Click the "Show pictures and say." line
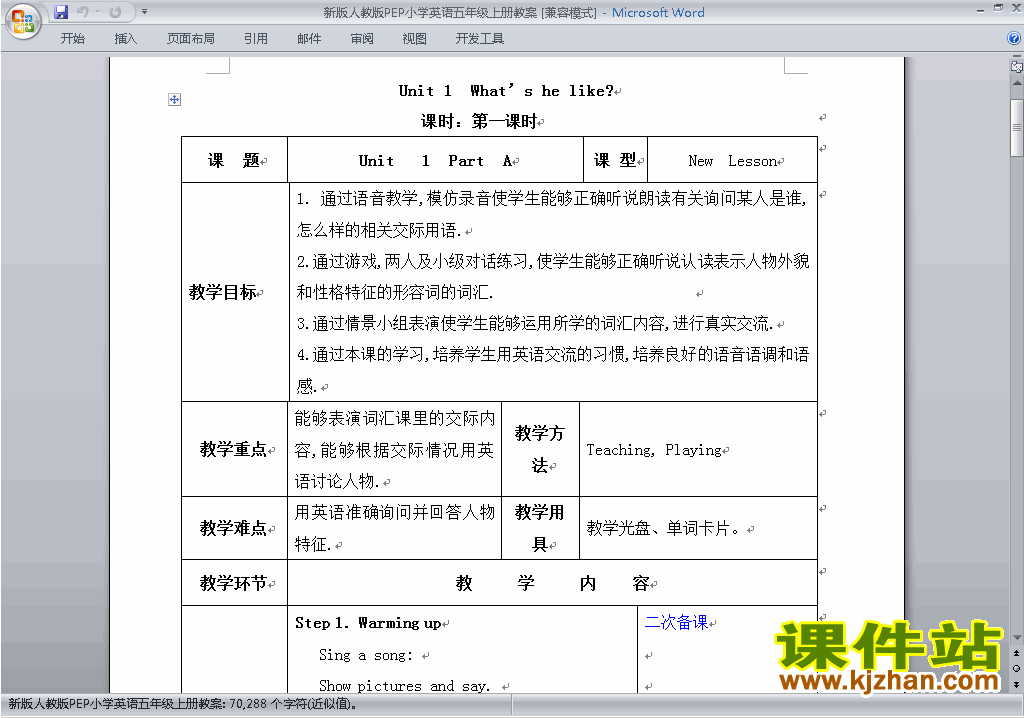 point(404,685)
